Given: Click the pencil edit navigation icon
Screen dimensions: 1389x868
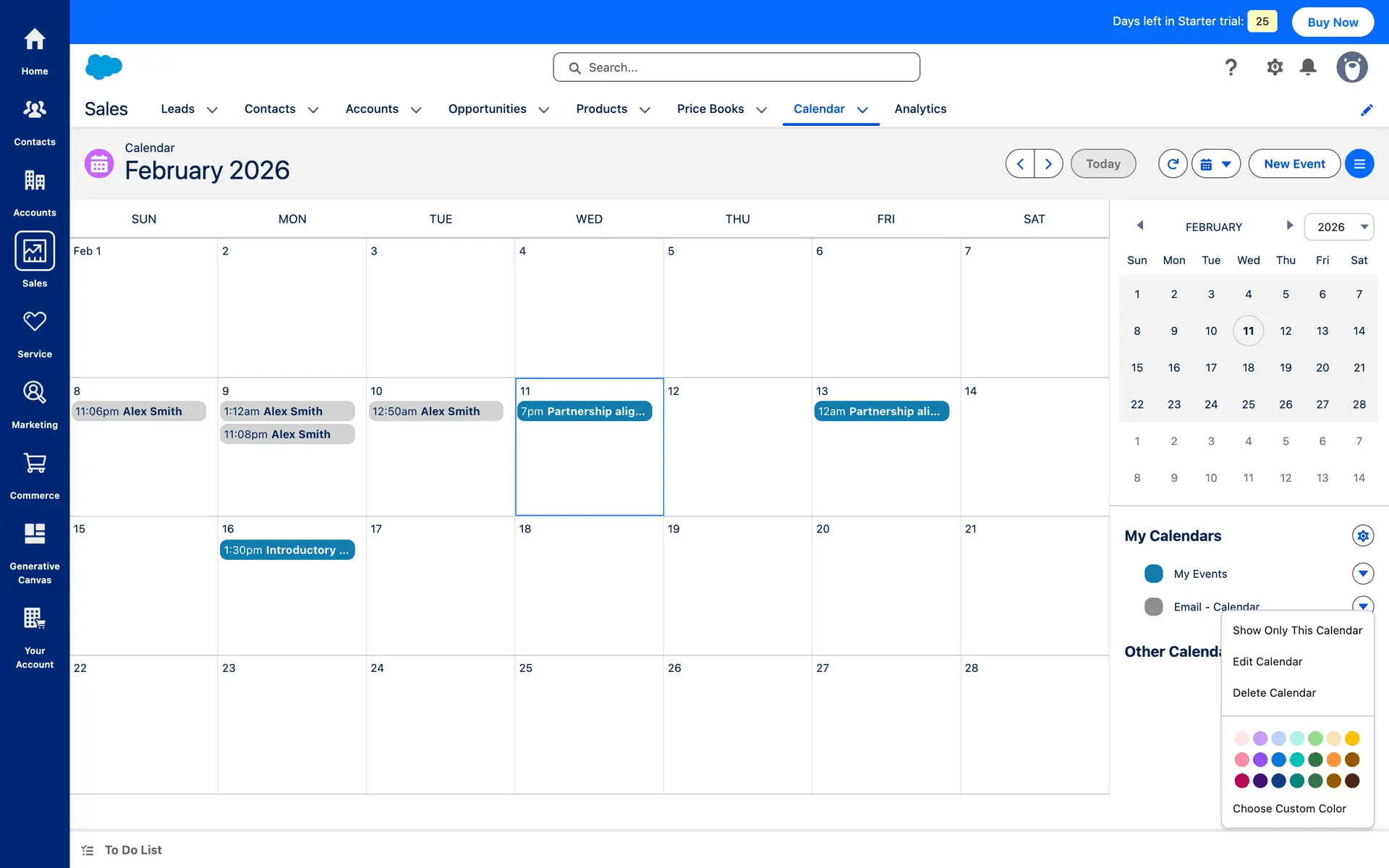Looking at the screenshot, I should click(1367, 110).
